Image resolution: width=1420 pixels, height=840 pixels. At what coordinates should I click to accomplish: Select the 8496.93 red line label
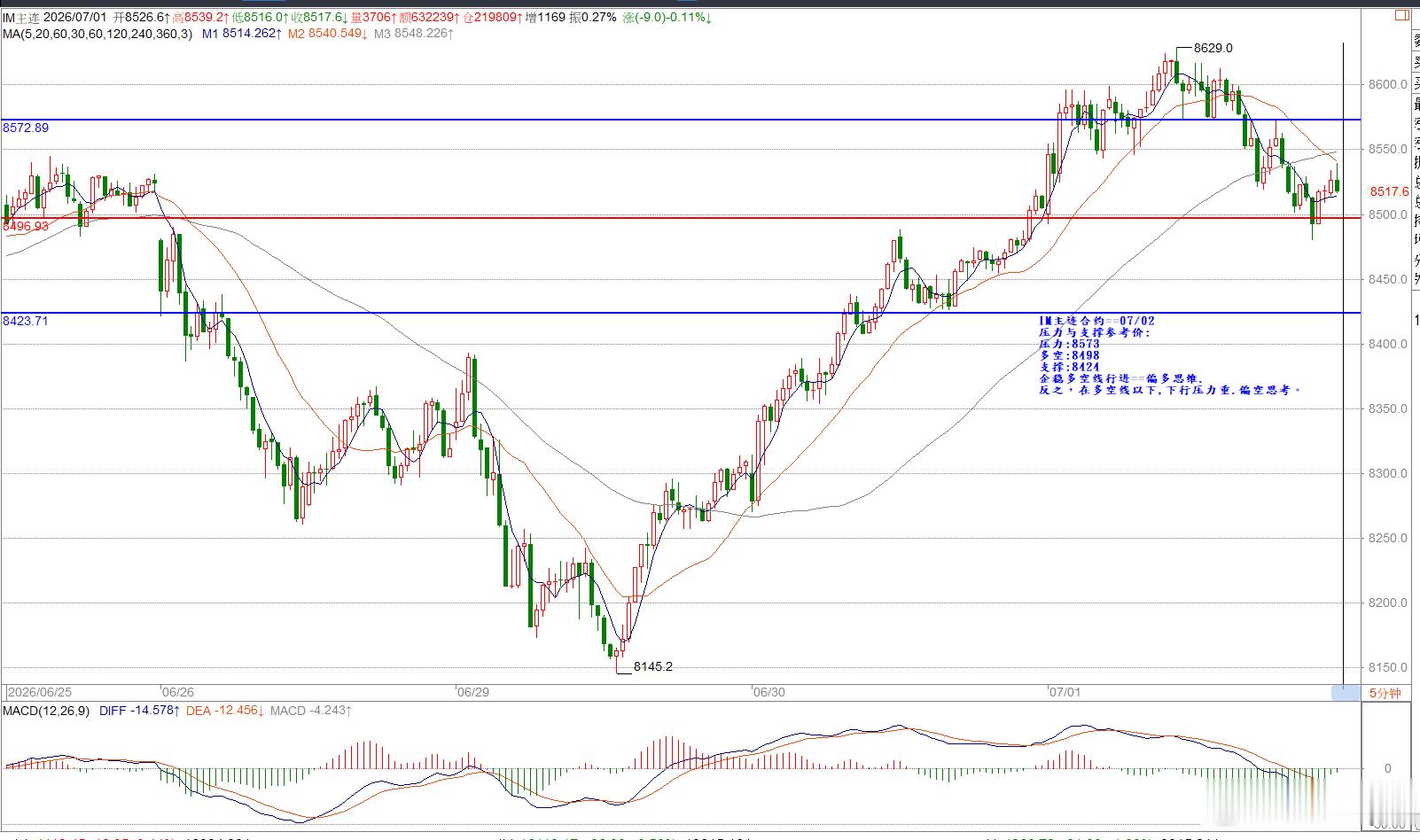[x=26, y=226]
